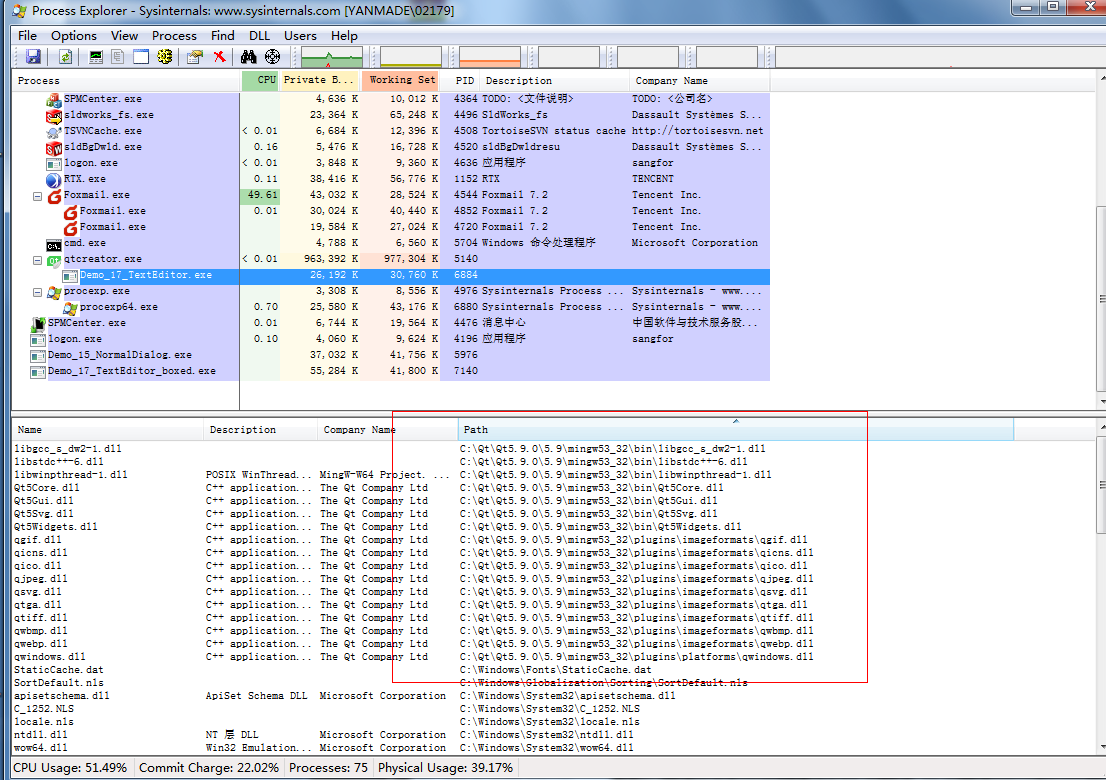
Task: Collapse the Foxmail.exe process tree
Action: click(x=37, y=196)
